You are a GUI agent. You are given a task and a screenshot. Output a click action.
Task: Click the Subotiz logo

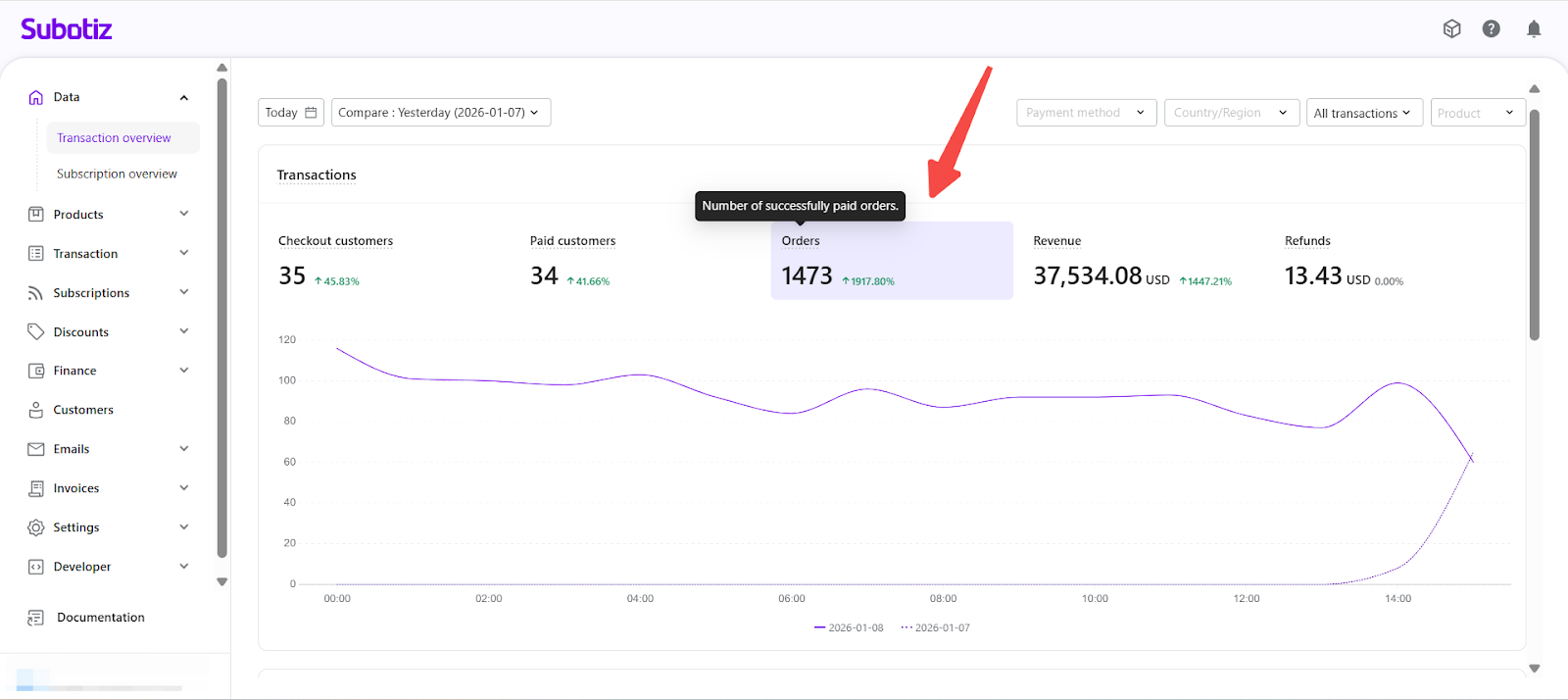67,29
